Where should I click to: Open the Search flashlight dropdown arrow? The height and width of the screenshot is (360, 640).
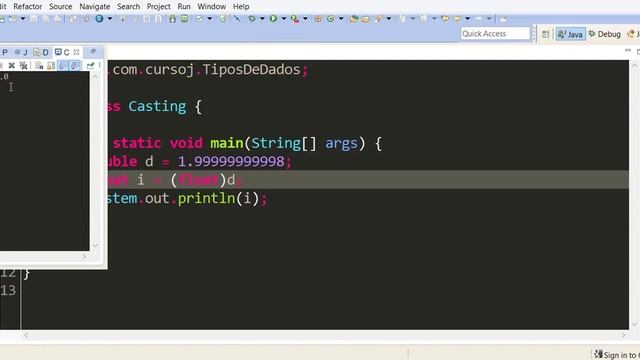(x=389, y=18)
